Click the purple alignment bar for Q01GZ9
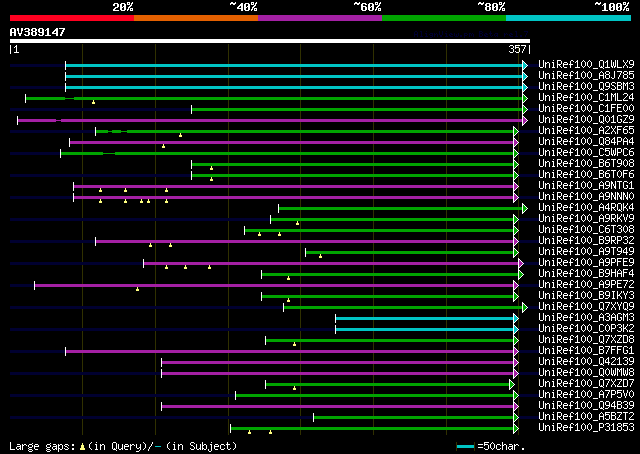 270,120
